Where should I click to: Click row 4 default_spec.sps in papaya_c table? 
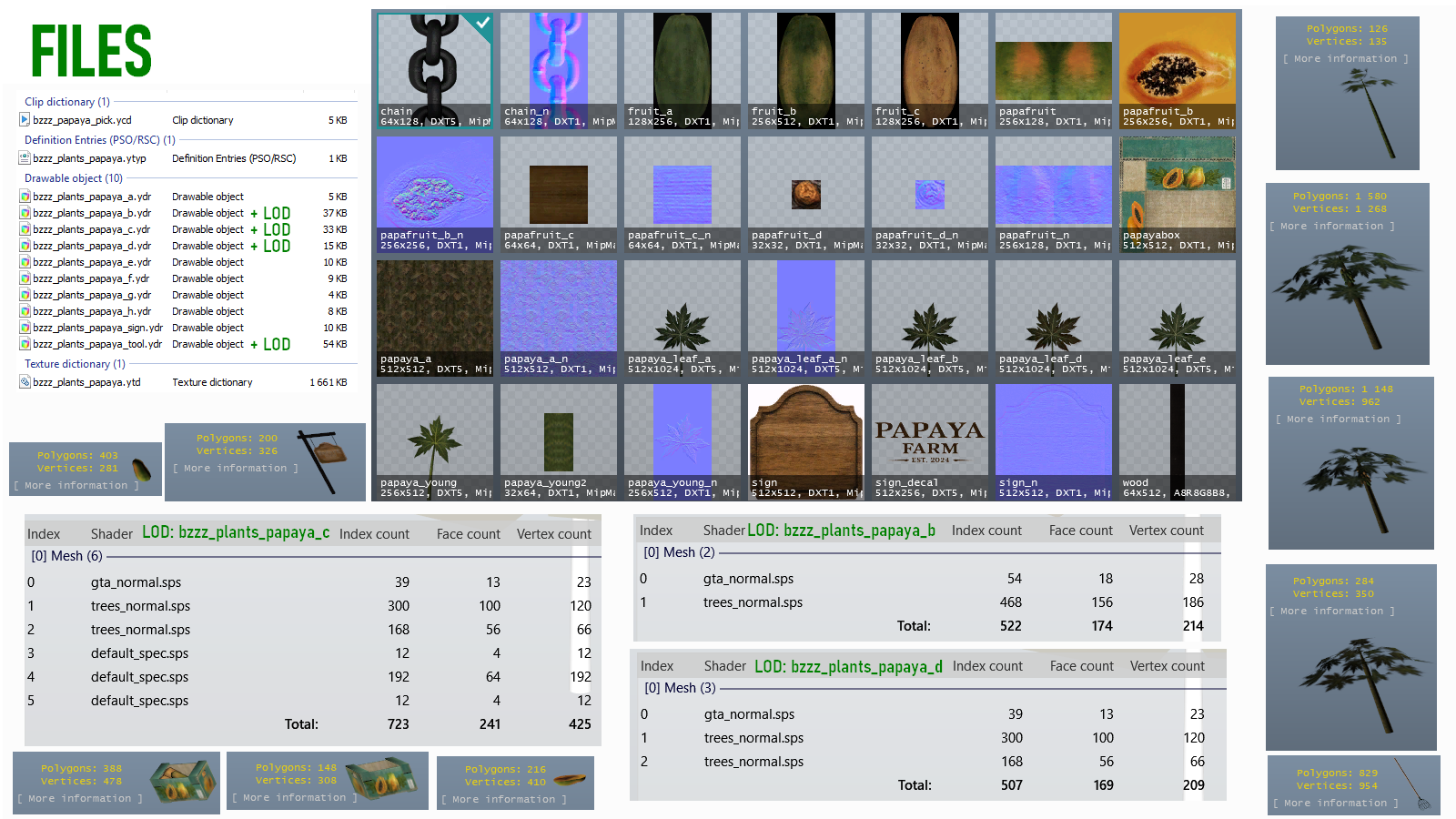click(x=309, y=676)
